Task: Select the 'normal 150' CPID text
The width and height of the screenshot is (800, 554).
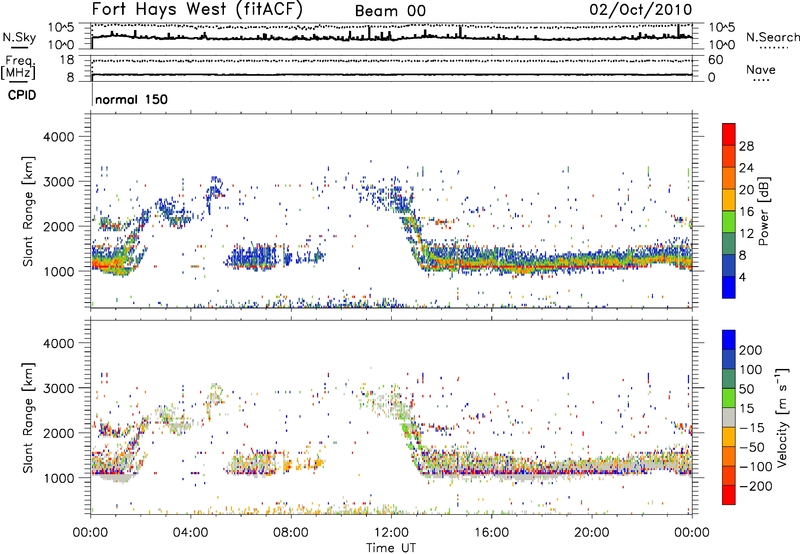Action: [131, 99]
